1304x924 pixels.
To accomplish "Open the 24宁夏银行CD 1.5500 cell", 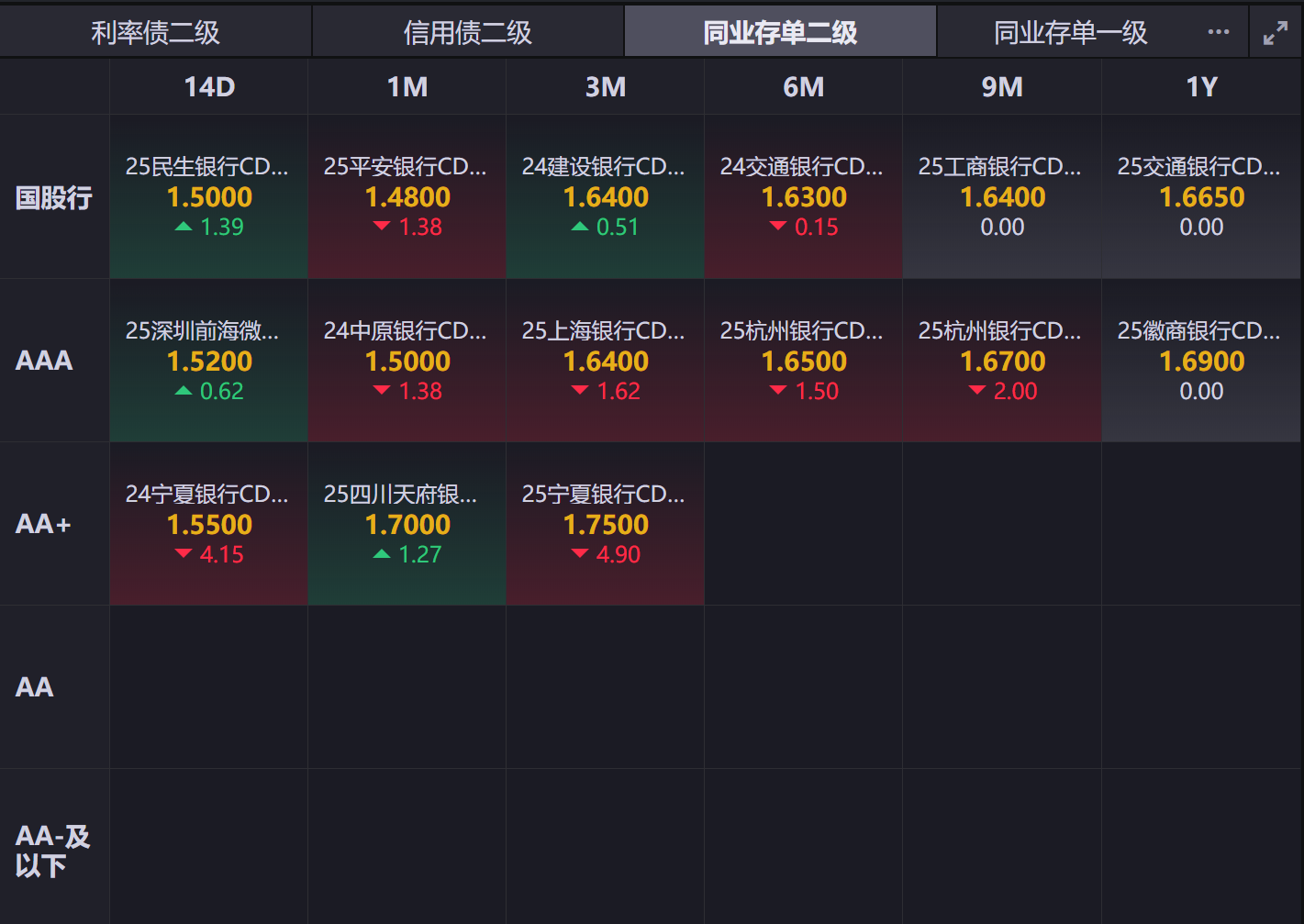I will tap(209, 524).
